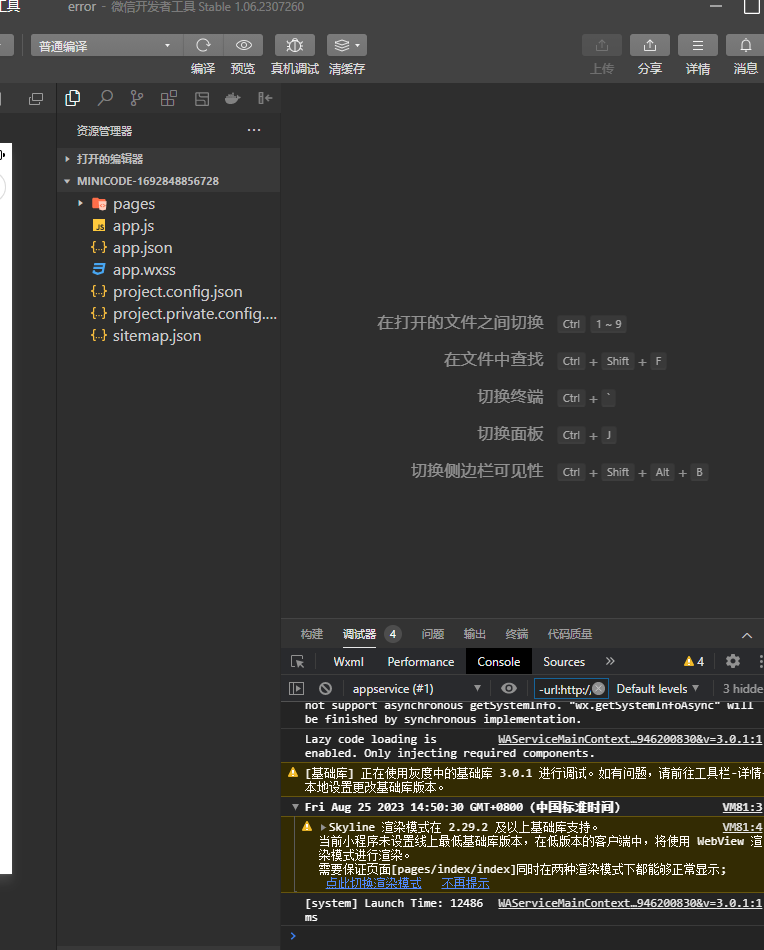Open project.config.json file
764x950 pixels.
(168, 291)
